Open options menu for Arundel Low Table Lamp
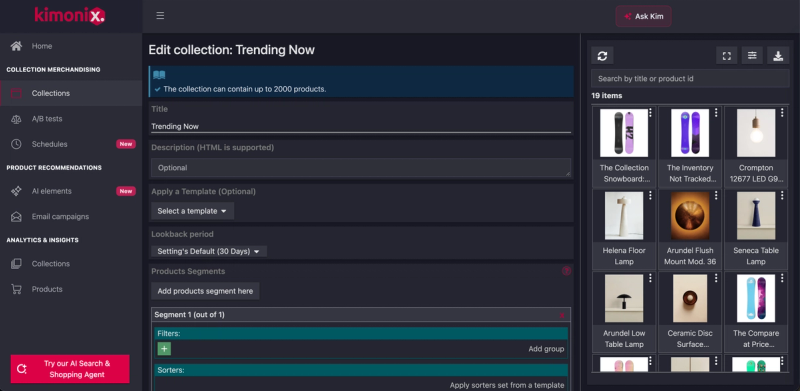Screen dimensions: 800x391 (x=650, y=278)
